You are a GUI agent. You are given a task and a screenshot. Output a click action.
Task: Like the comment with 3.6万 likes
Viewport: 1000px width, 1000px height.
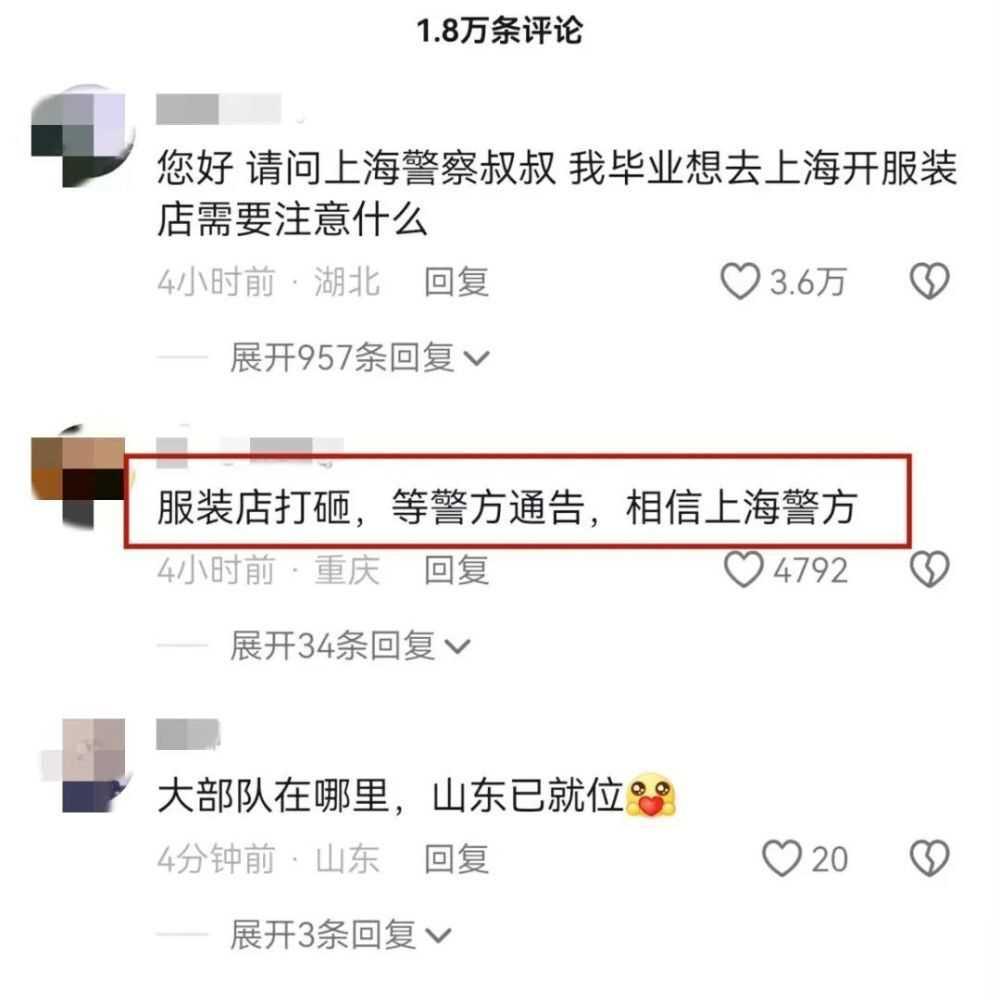pos(740,281)
